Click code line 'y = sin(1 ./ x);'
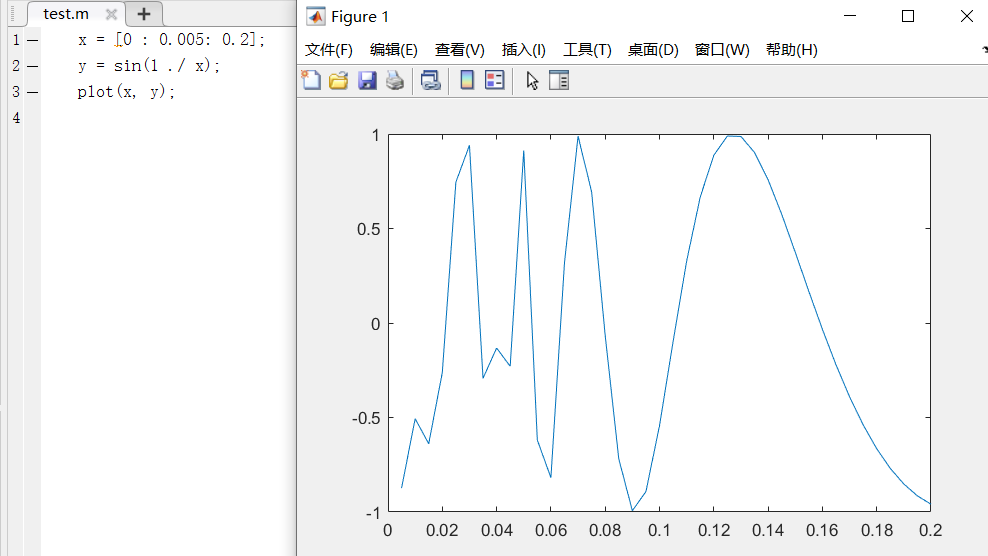The image size is (988, 556). tap(149, 66)
